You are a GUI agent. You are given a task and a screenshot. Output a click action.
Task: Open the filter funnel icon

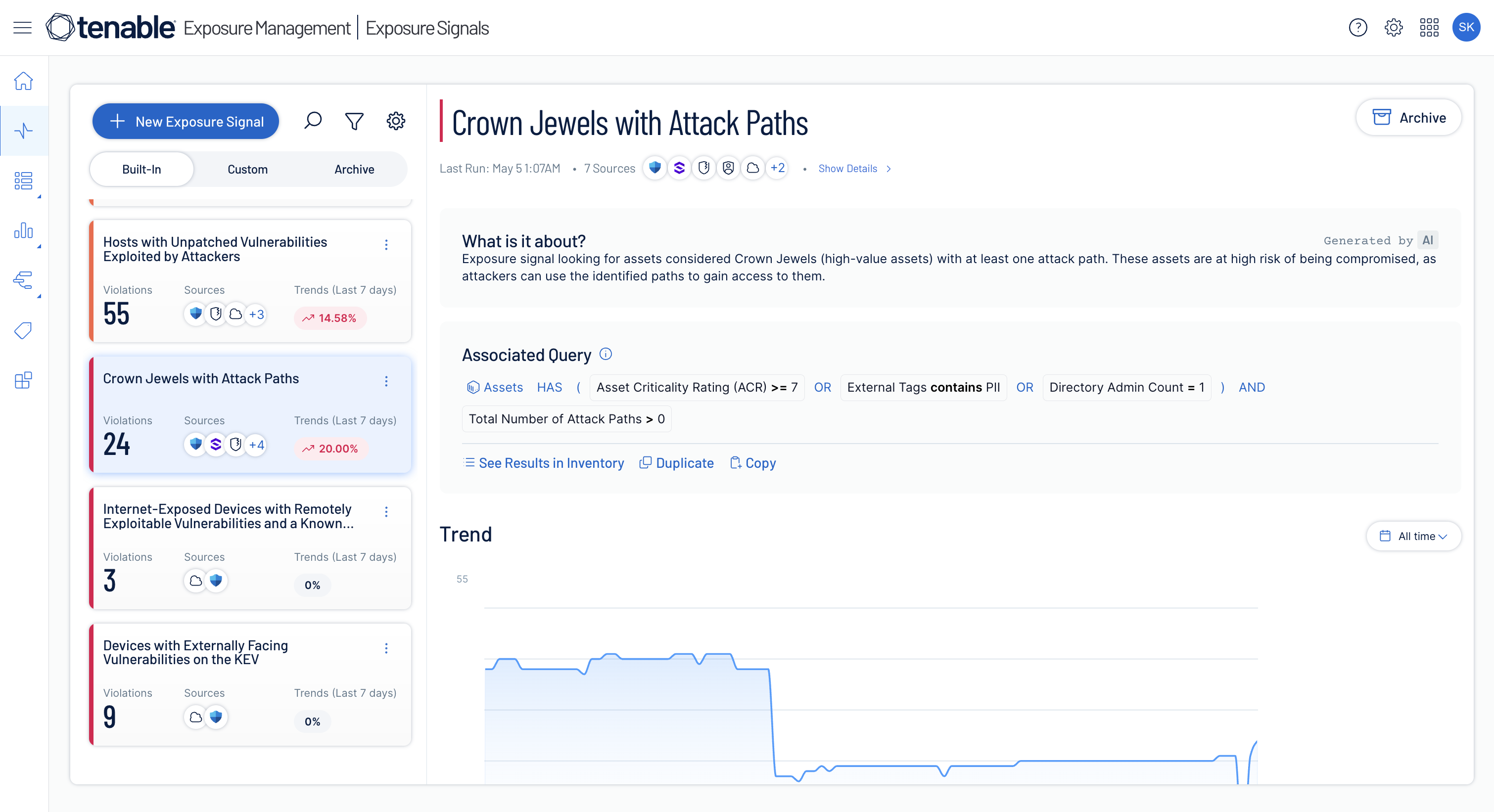tap(354, 121)
